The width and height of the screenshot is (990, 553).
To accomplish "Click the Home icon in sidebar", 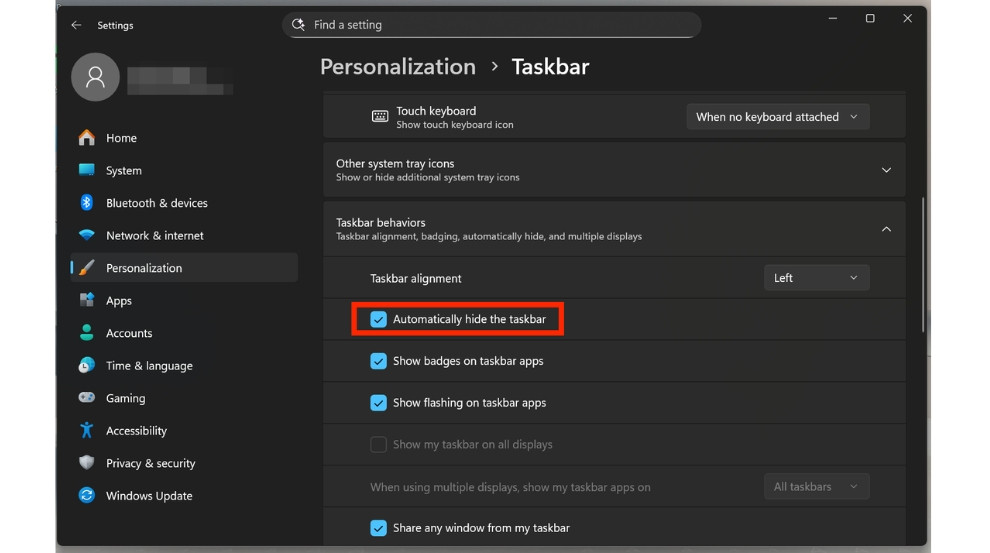I will [x=87, y=138].
